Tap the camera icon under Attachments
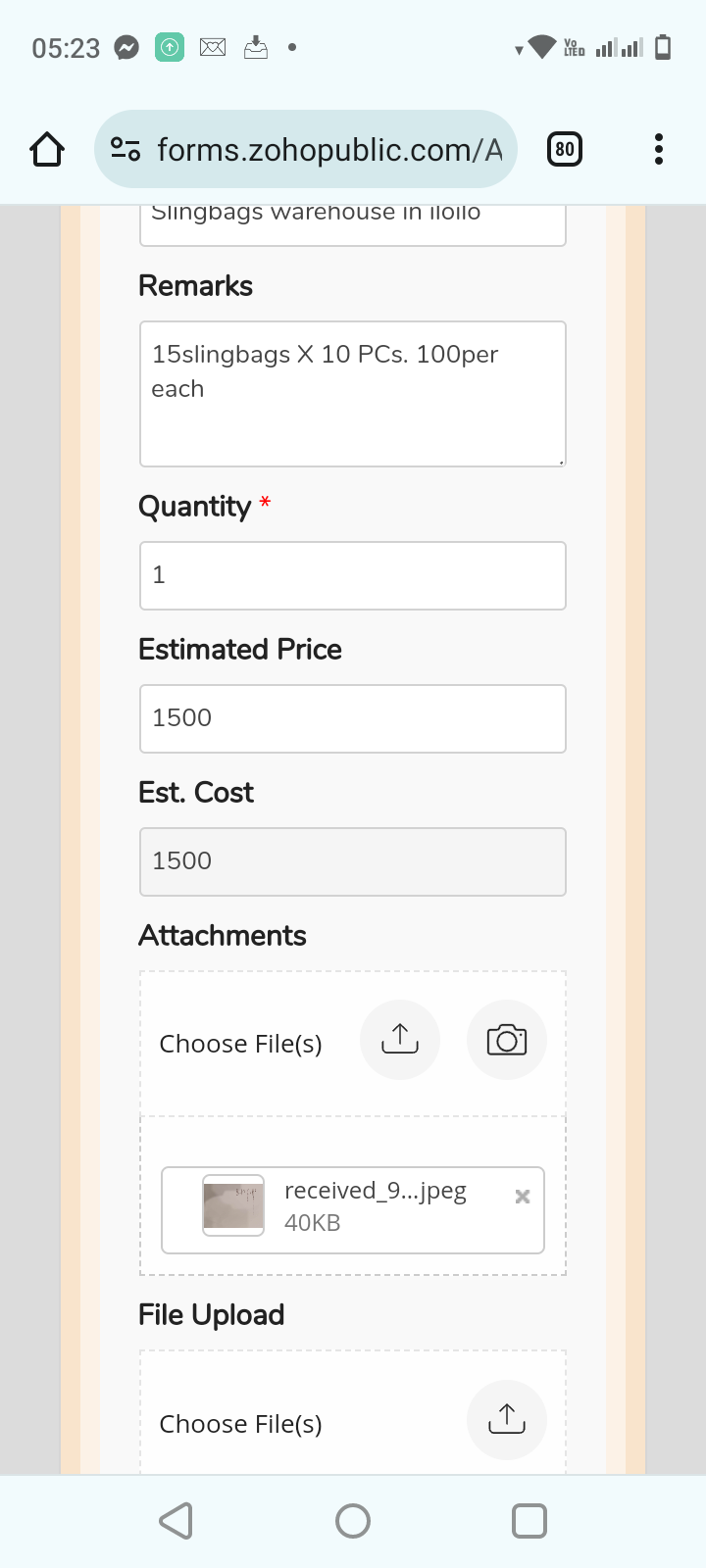 coord(506,1040)
